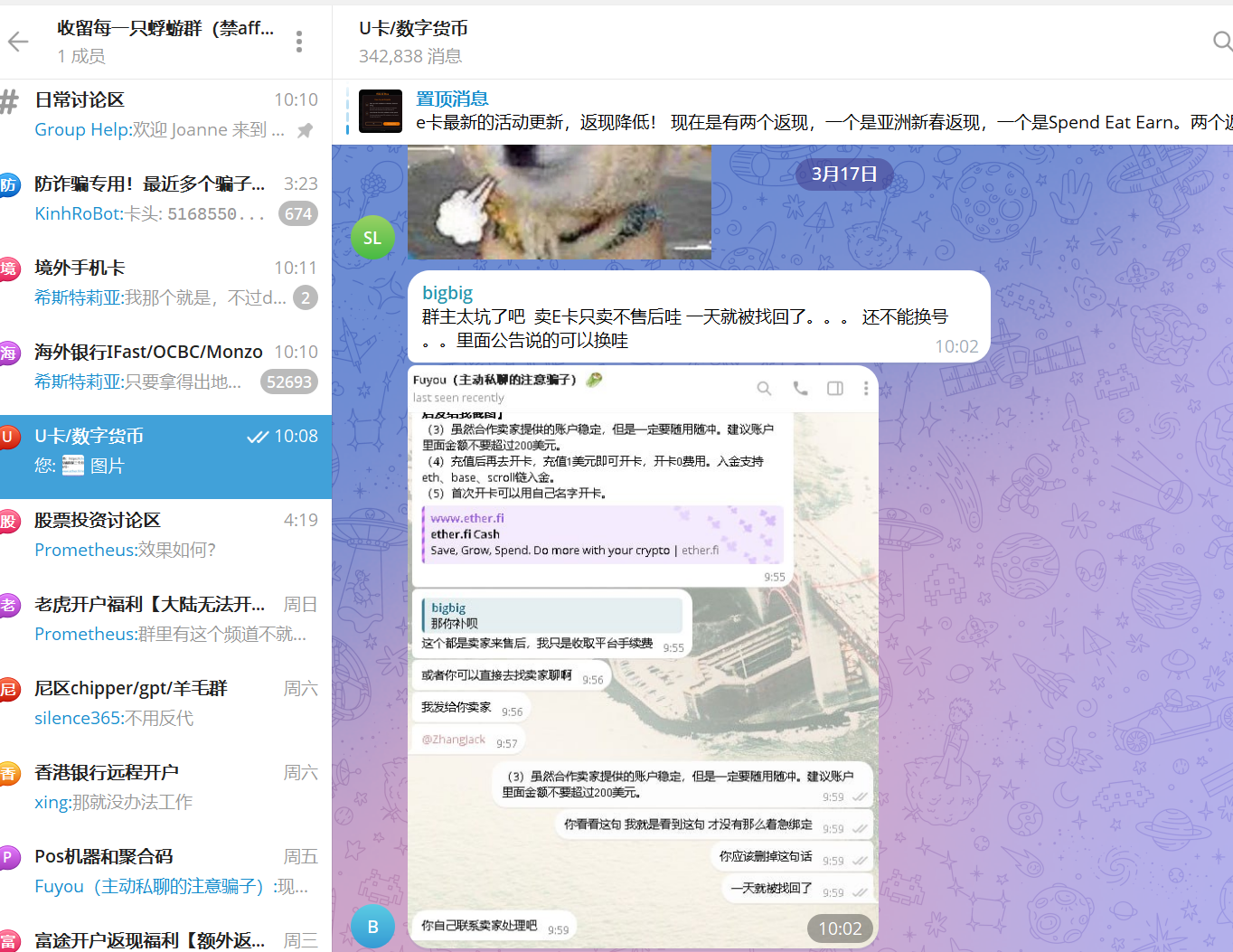Click the pin icon on 日常讨论区
Image resolution: width=1233 pixels, height=952 pixels.
point(303,129)
